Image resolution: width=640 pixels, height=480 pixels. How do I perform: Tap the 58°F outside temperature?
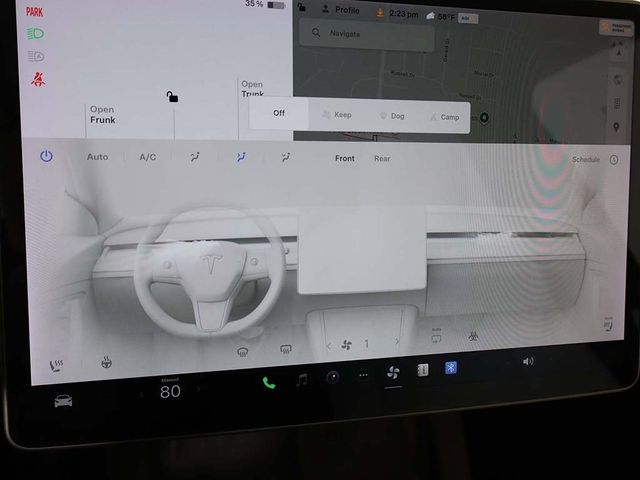(x=446, y=17)
